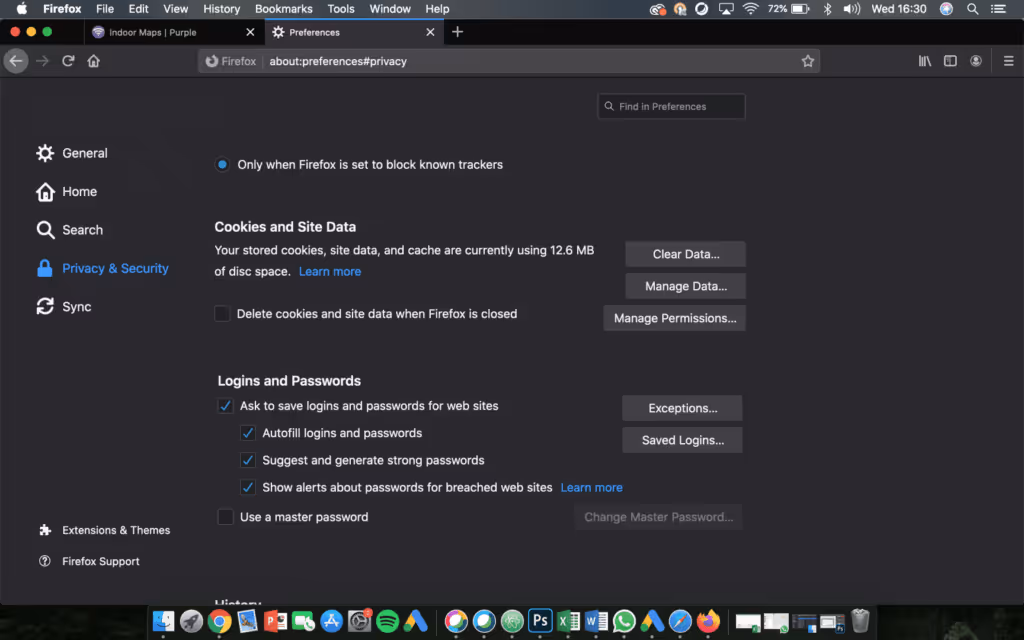The height and width of the screenshot is (640, 1024).
Task: Bookmark this page with the star
Action: (808, 61)
